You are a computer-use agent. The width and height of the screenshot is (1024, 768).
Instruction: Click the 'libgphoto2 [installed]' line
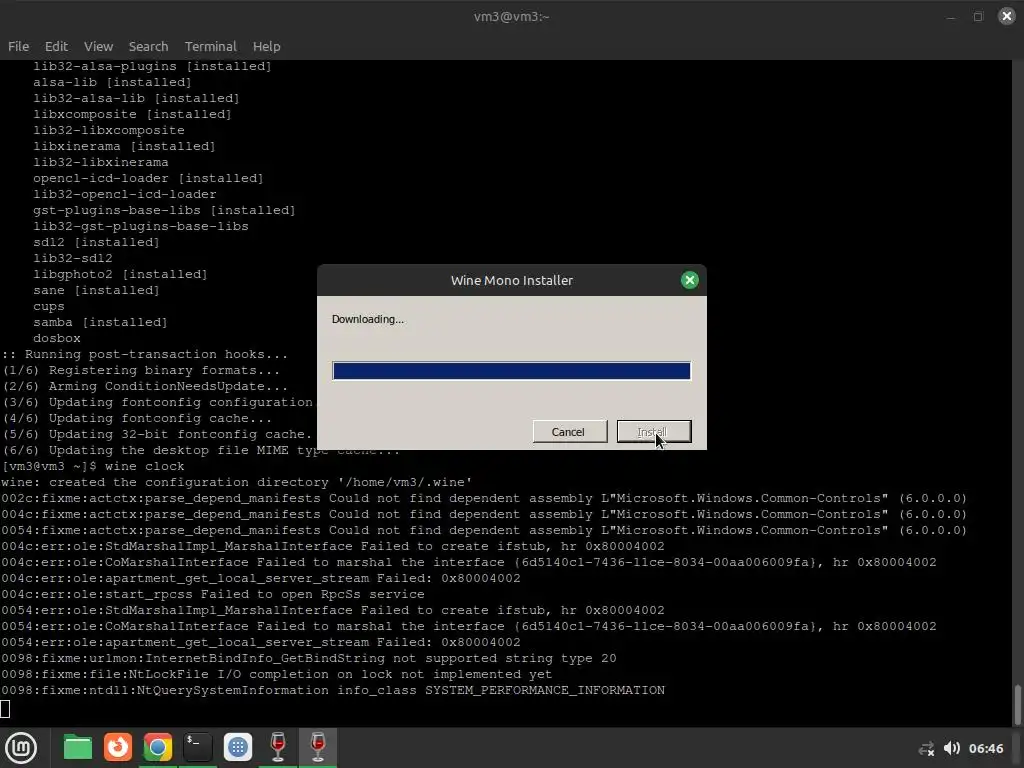[x=120, y=274]
